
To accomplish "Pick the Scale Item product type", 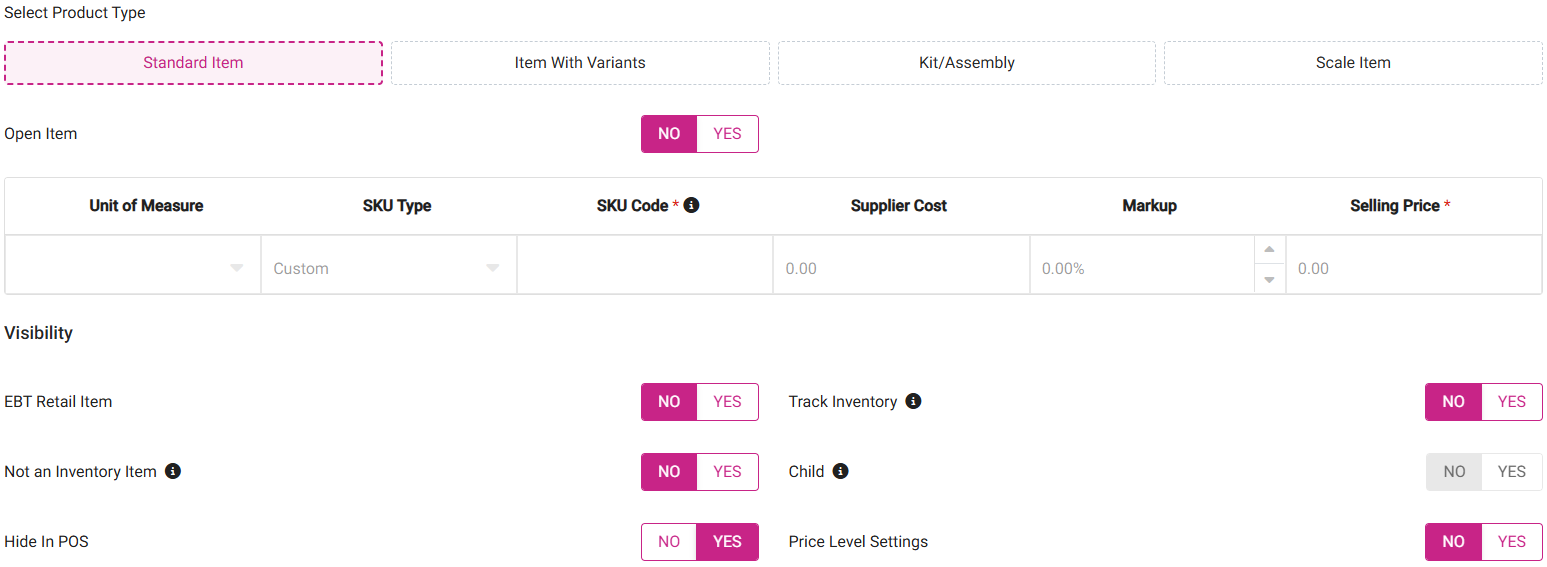I will (1353, 63).
